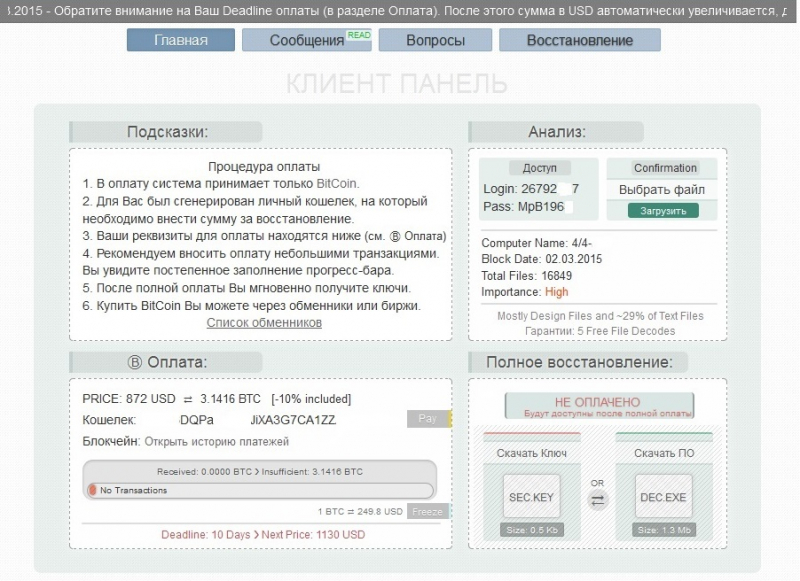
Task: Click the SEC.KEY download icon
Action: coord(530,496)
